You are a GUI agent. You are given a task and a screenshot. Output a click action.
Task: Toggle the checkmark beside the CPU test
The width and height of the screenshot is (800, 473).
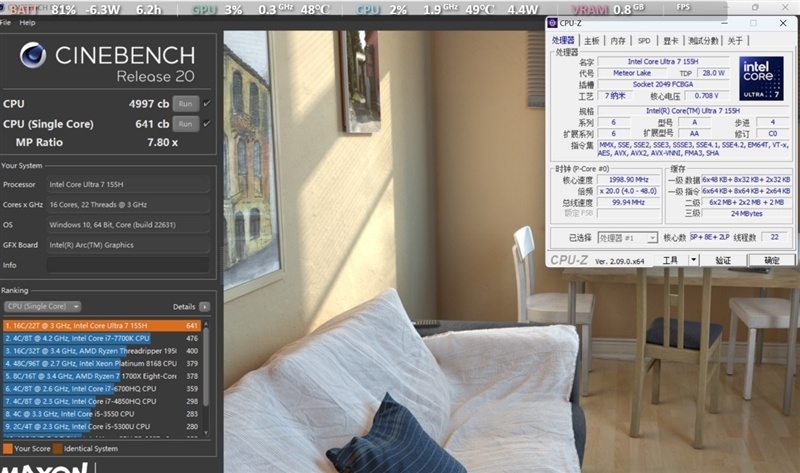click(207, 103)
